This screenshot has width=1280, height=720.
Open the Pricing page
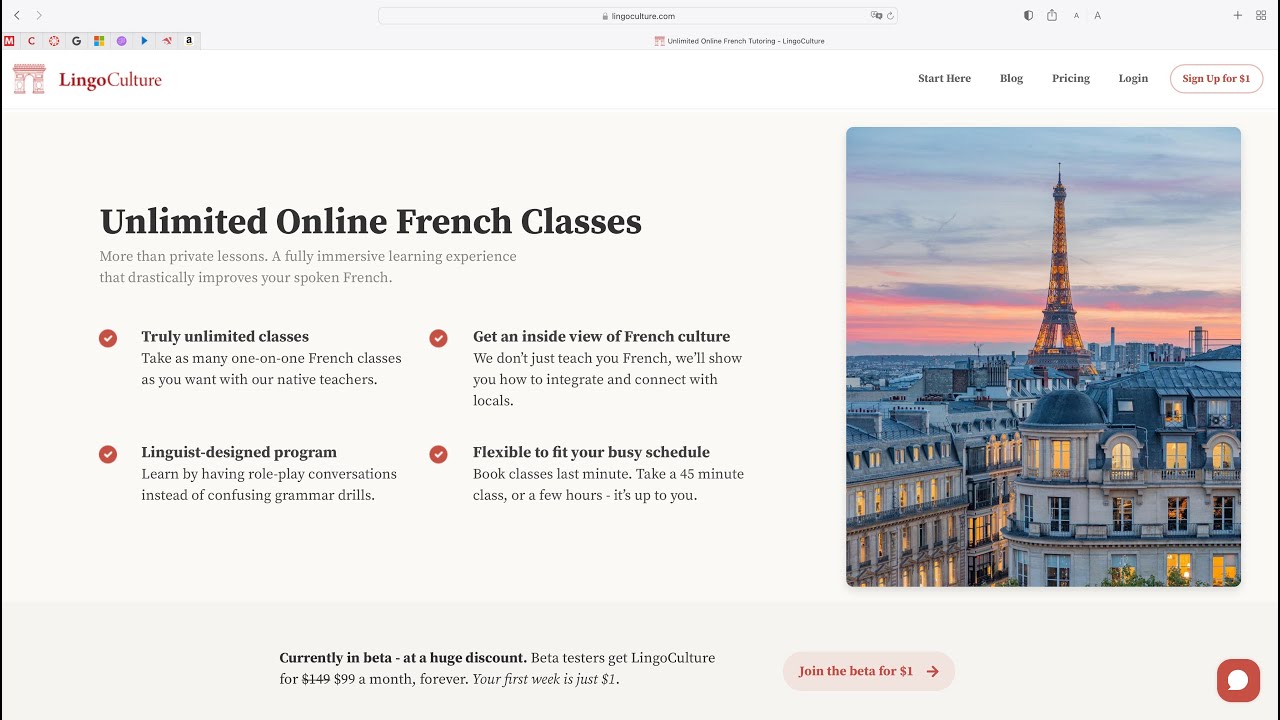(x=1071, y=79)
